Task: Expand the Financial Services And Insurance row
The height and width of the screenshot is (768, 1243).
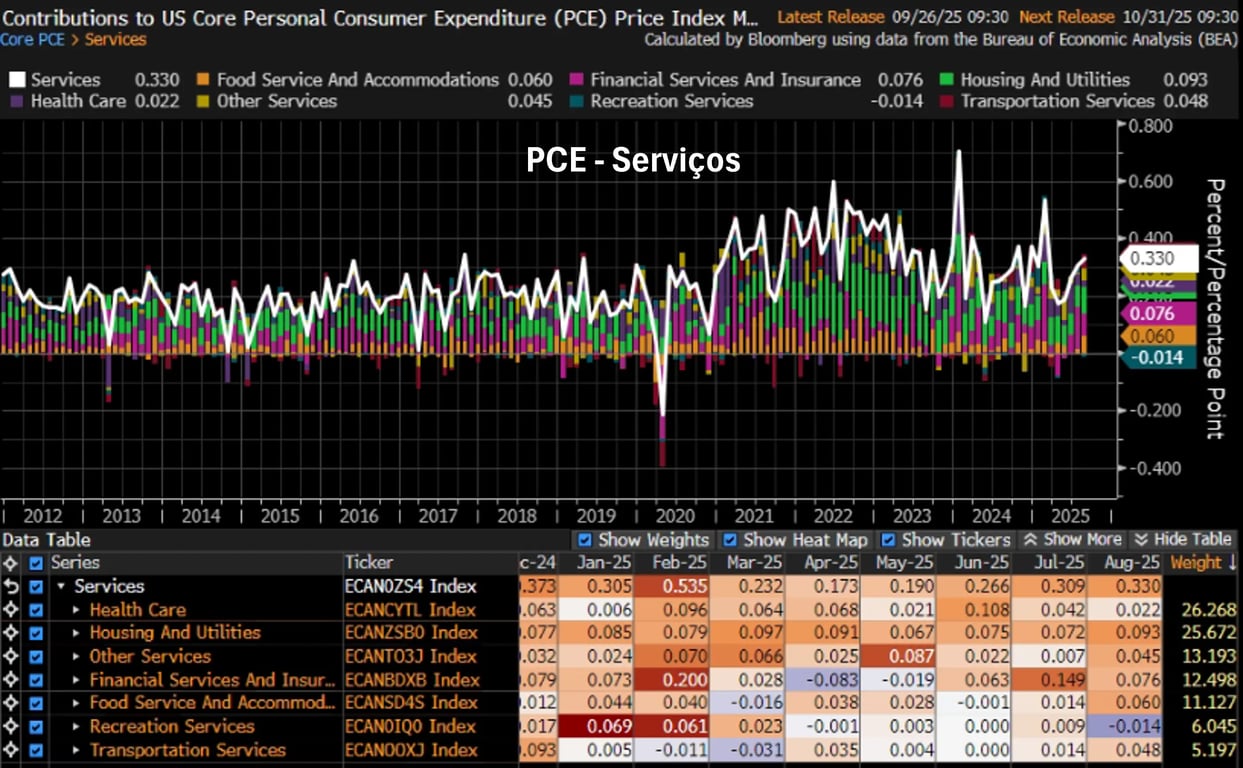Action: click(77, 680)
